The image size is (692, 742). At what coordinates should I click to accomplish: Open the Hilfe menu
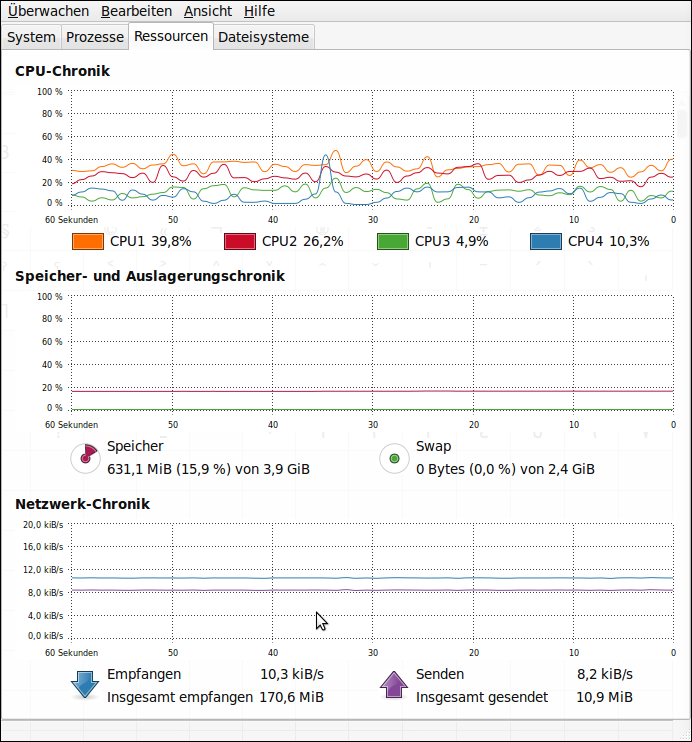coord(259,11)
